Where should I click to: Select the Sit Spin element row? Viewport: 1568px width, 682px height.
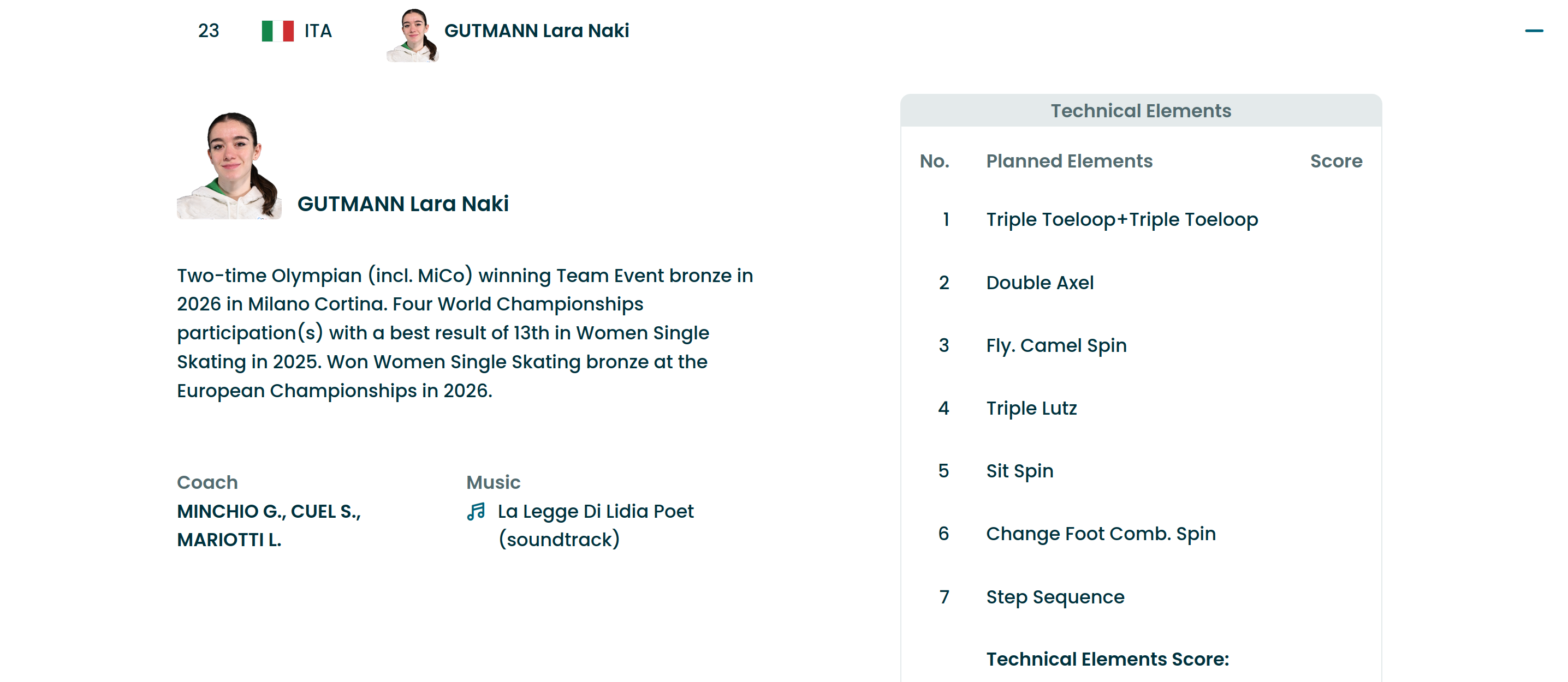coord(1019,471)
